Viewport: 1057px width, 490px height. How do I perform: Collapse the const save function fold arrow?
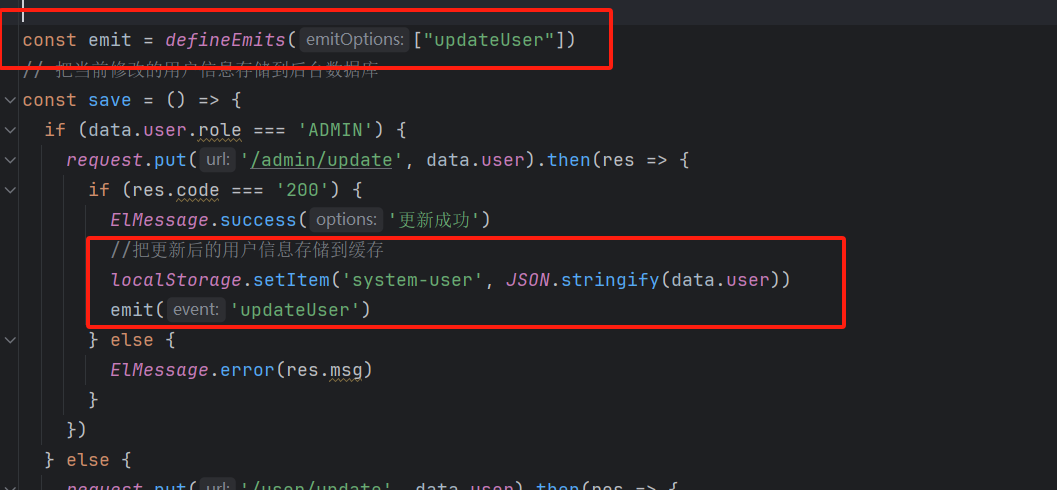click(x=9, y=100)
